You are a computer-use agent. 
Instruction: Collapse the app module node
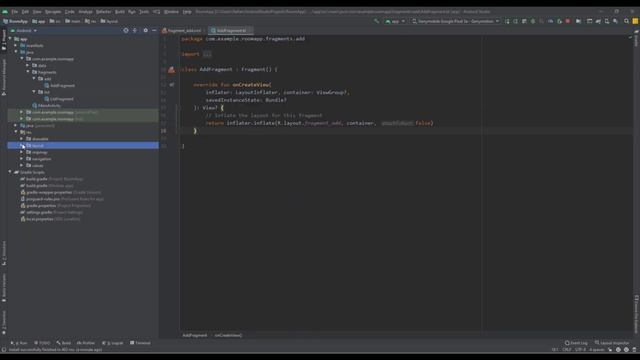pyautogui.click(x=10, y=39)
